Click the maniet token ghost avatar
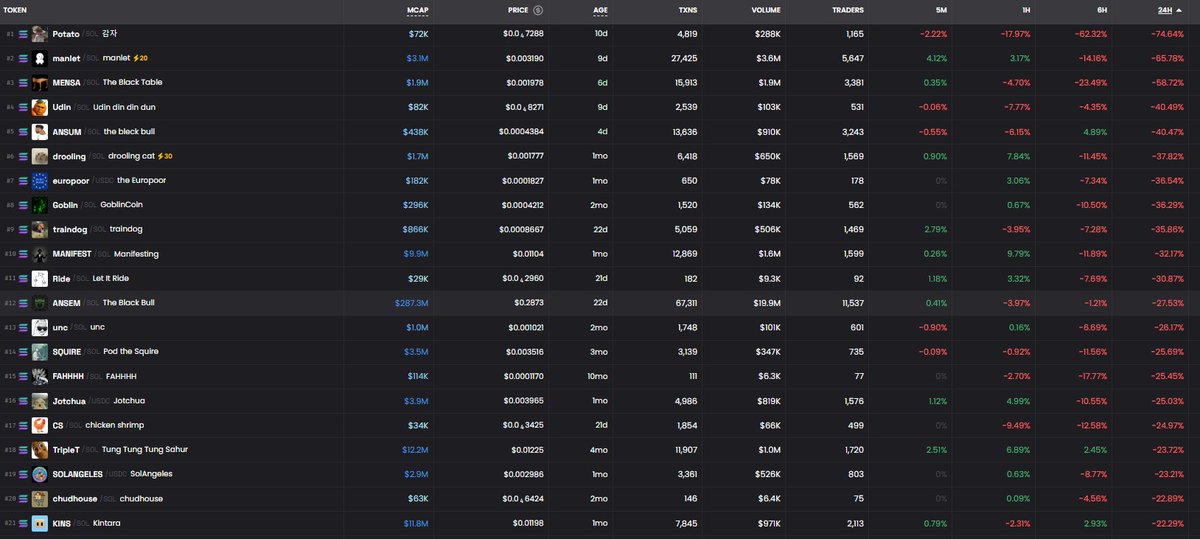 40,58
